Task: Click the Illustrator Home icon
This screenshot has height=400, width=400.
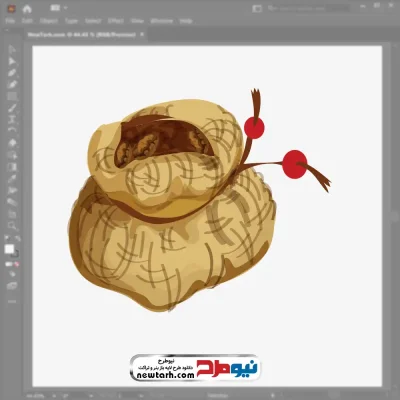Action: point(27,9)
